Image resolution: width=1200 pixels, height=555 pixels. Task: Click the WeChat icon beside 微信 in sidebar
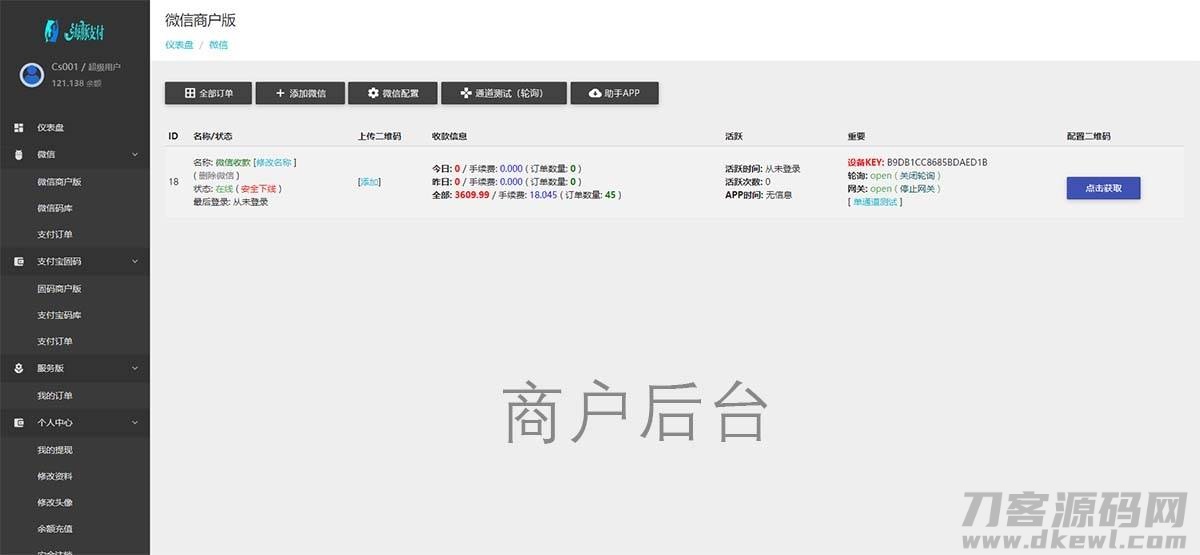point(19,155)
